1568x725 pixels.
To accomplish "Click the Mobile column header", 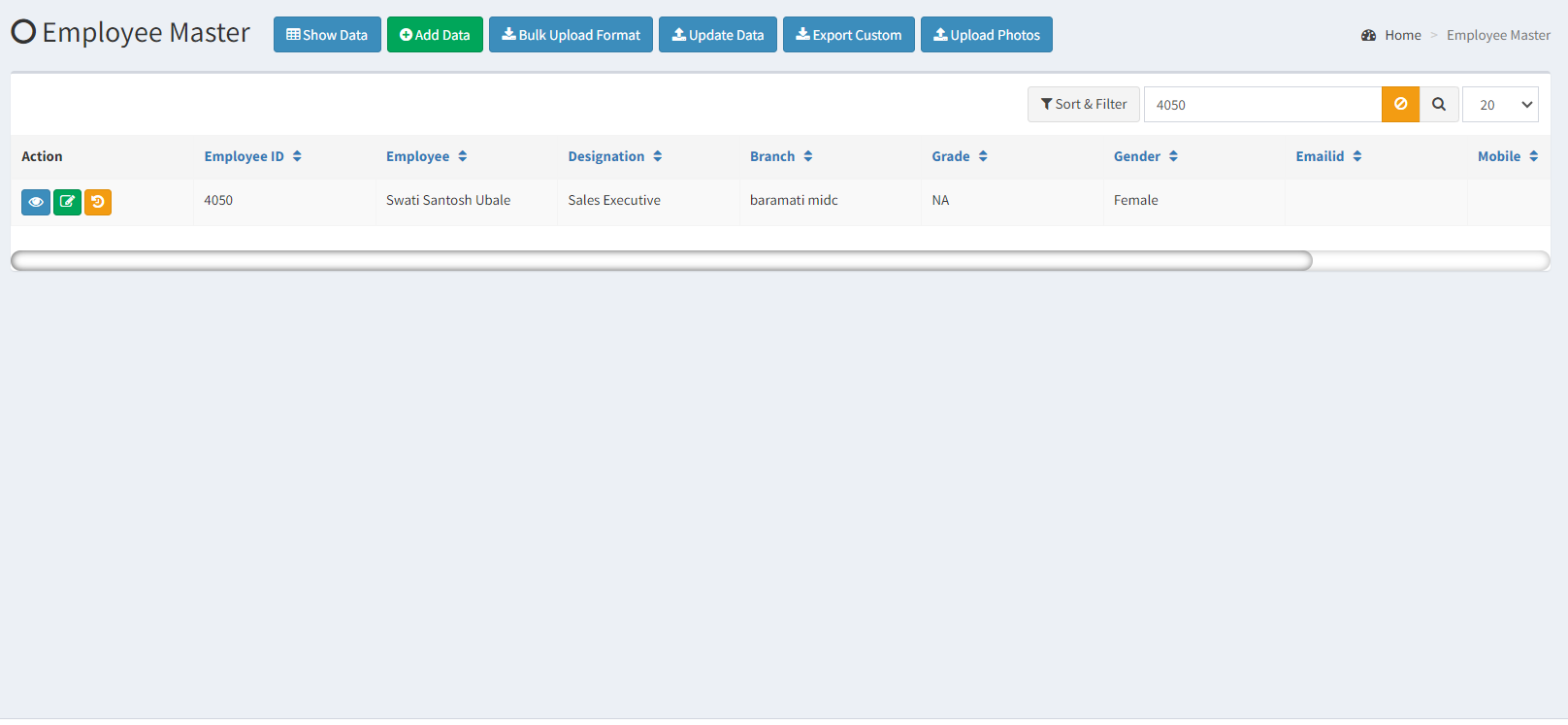I will coord(1499,156).
